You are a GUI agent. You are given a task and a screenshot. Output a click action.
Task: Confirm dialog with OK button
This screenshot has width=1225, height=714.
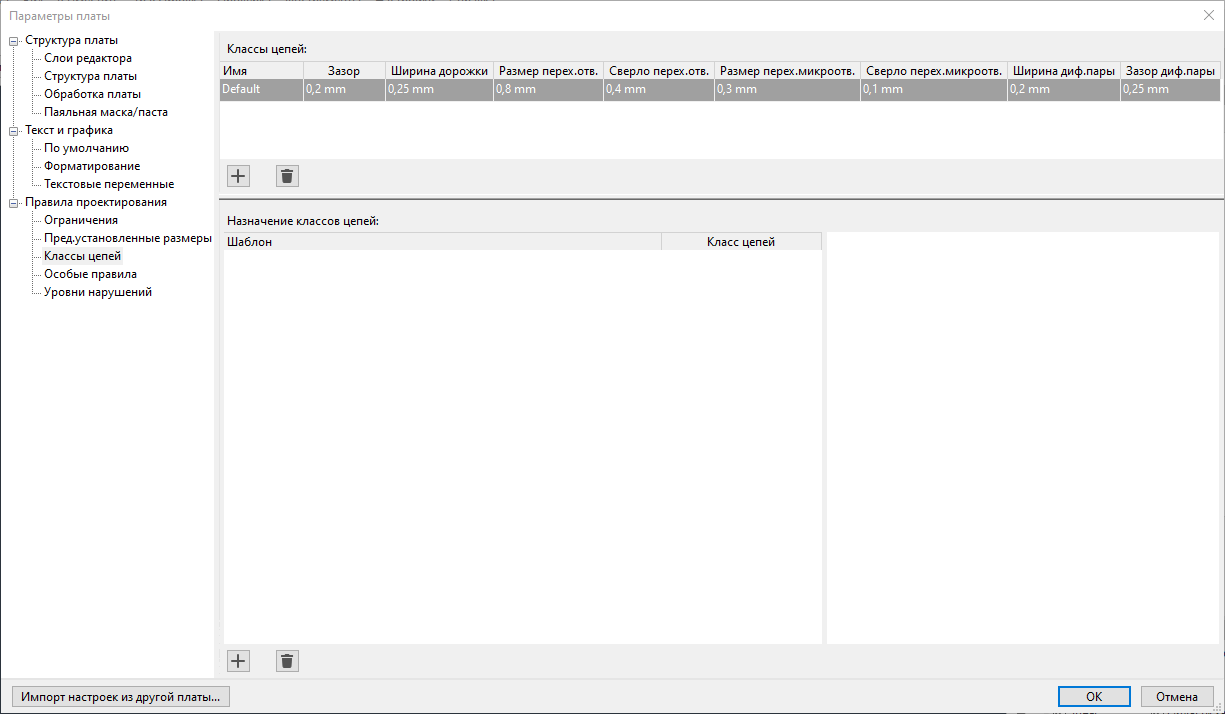(1094, 697)
